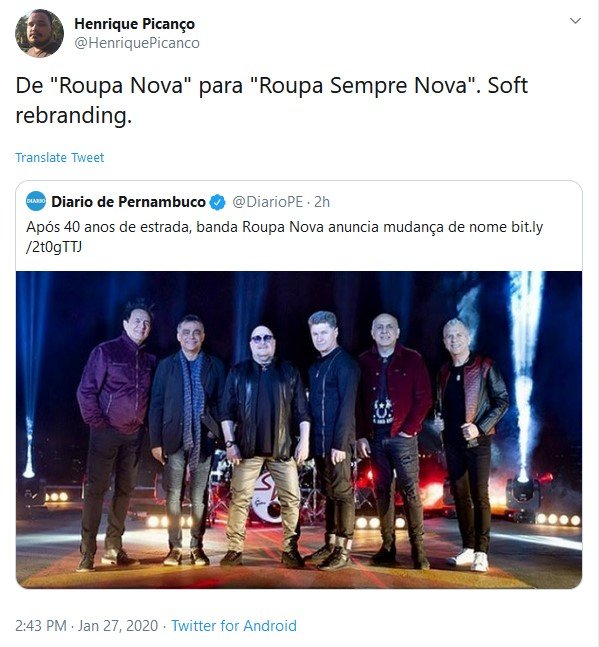
Task: Click the 2:43 PM · Jan 27, 2020 timestamp
Action: tap(87, 626)
